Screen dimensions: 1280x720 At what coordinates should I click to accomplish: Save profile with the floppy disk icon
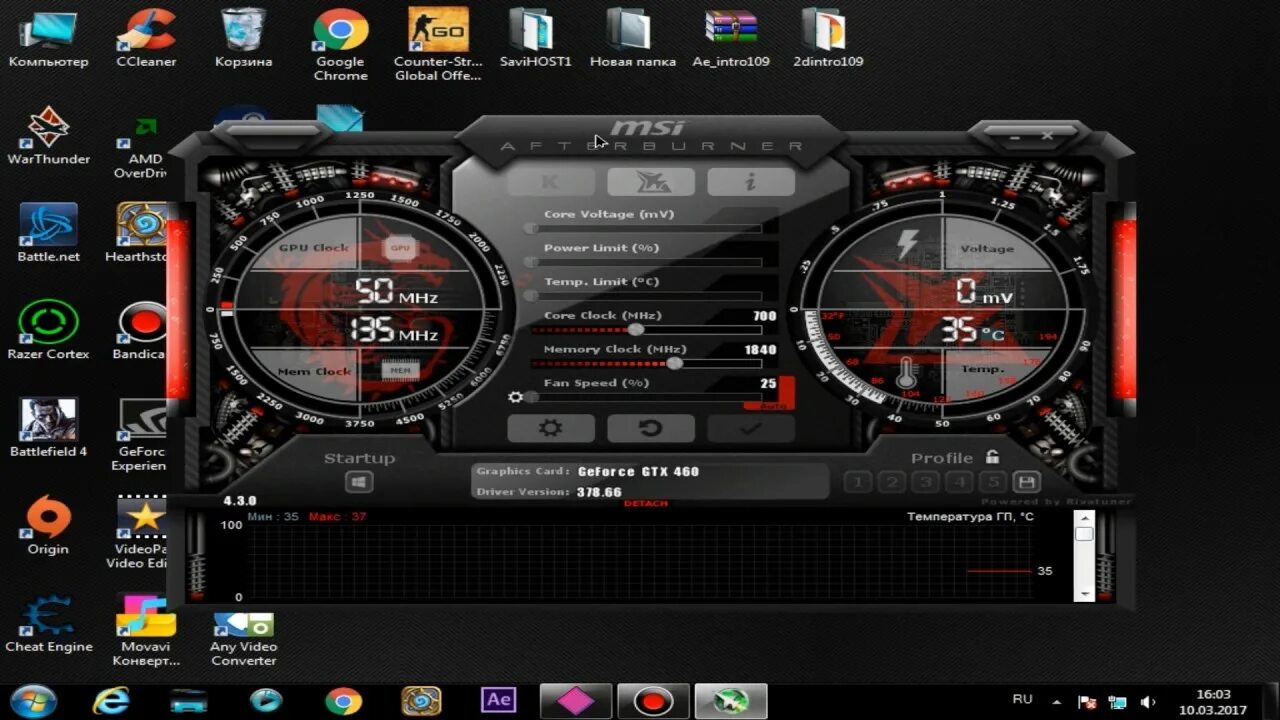[x=1026, y=482]
